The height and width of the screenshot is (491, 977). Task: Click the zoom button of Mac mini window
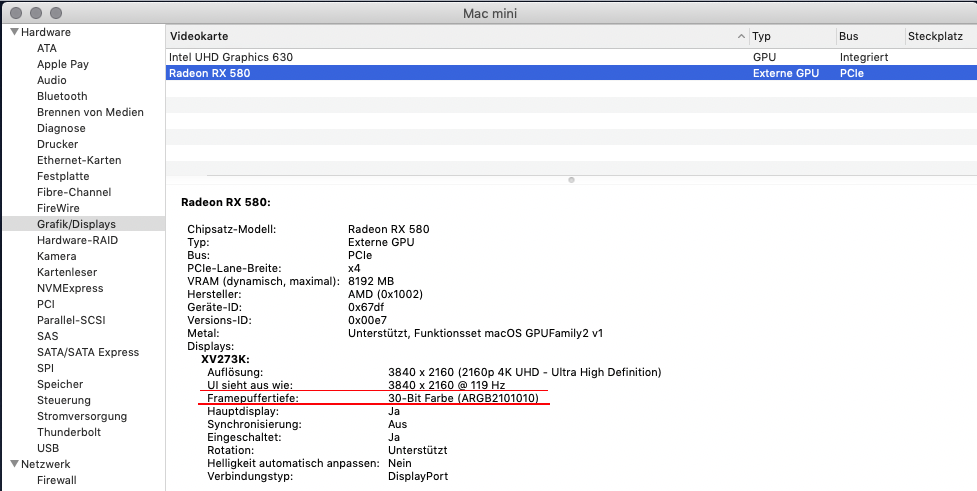point(56,12)
